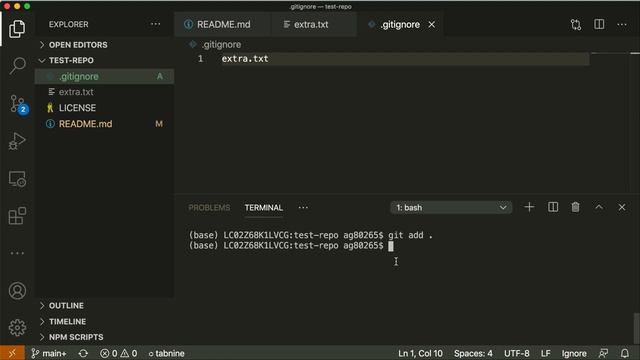Open the Search view icon

17,66
